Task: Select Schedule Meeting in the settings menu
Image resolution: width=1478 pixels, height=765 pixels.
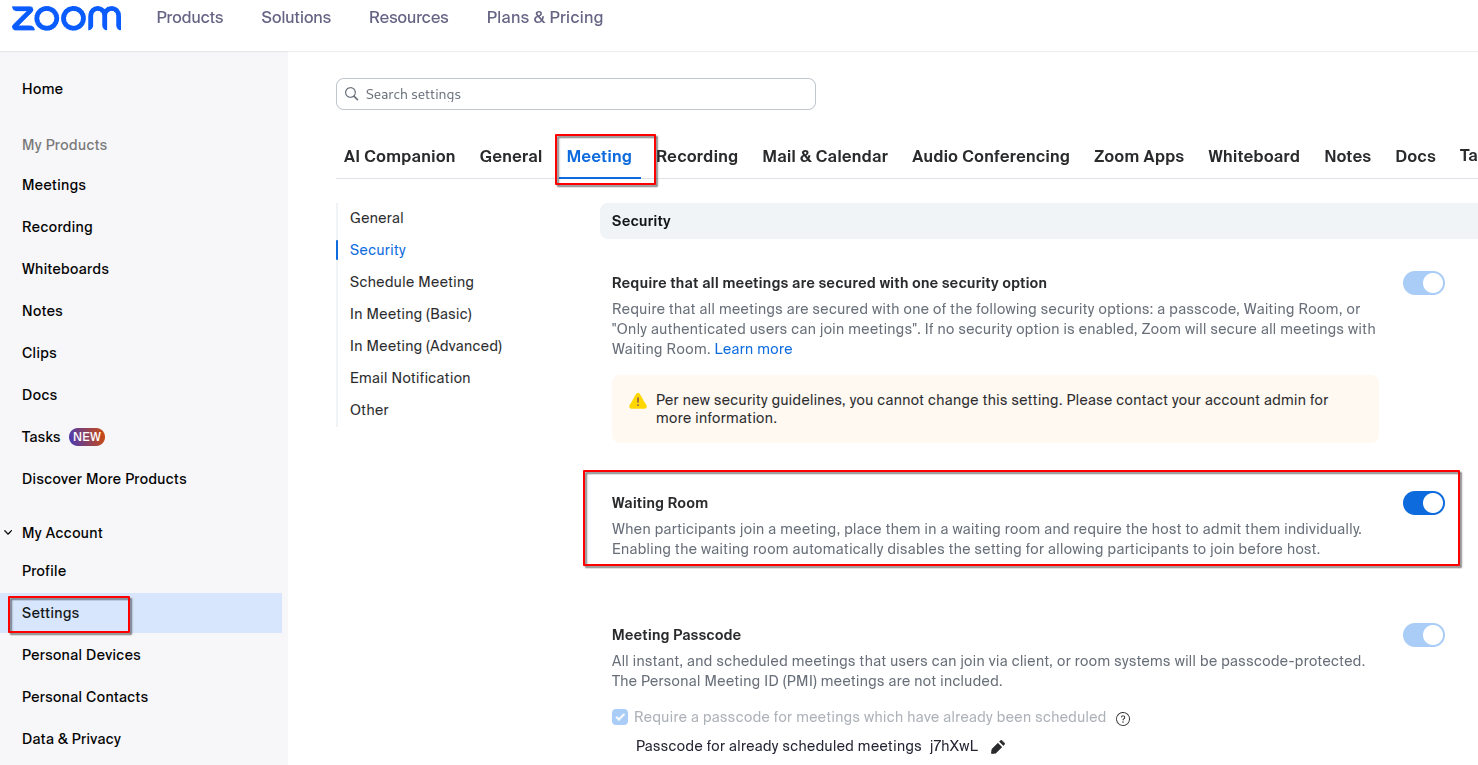Action: 411,281
